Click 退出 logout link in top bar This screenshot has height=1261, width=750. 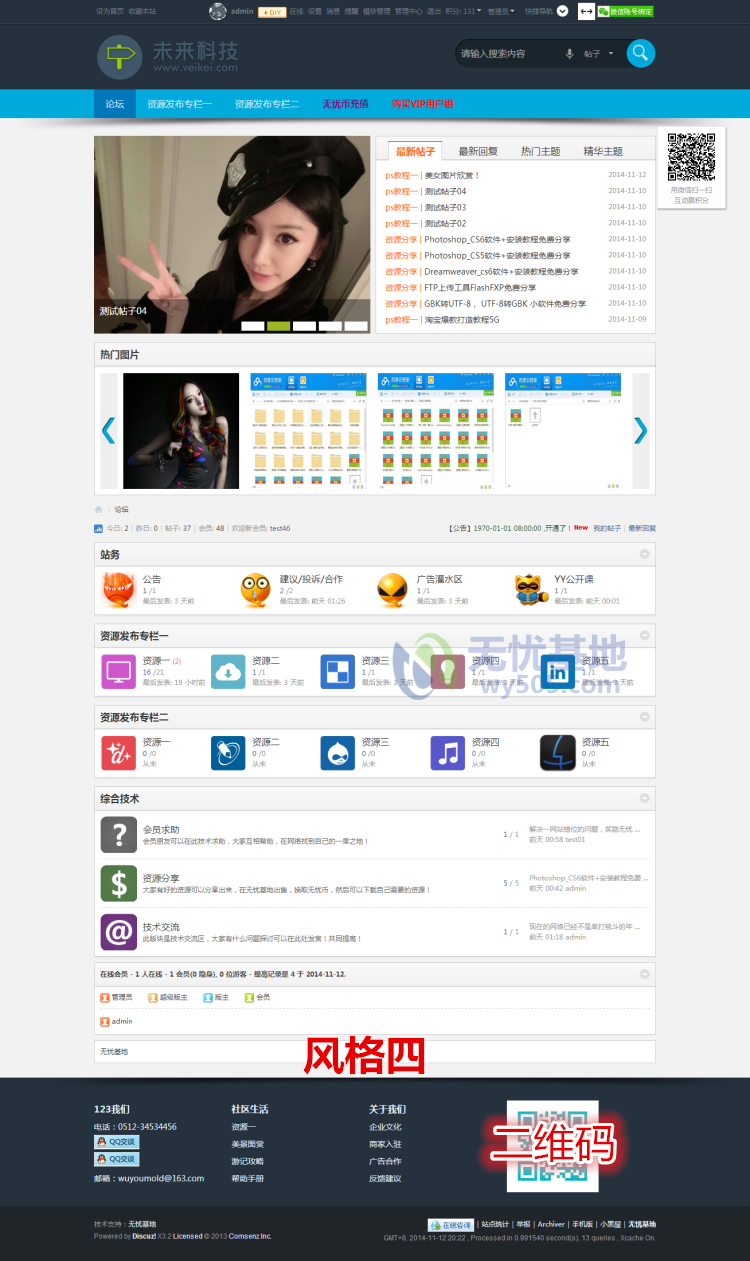[433, 11]
